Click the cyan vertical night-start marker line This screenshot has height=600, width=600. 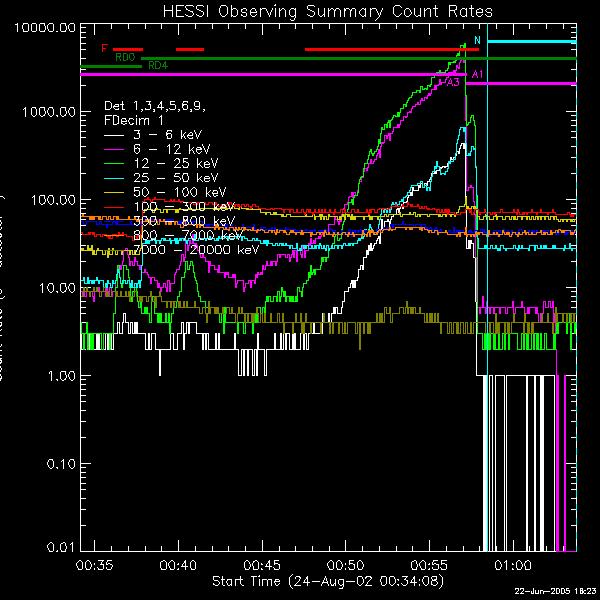tap(487, 287)
